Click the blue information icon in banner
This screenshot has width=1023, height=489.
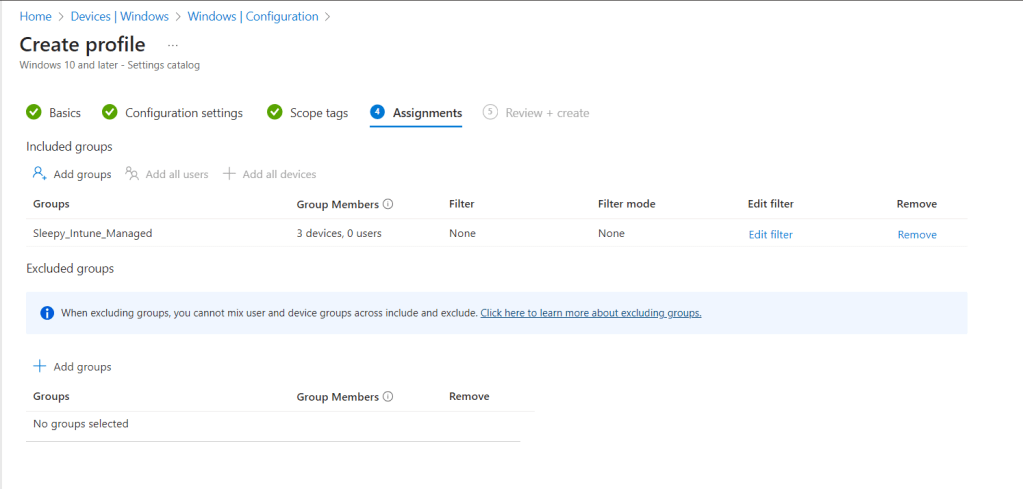coord(47,313)
